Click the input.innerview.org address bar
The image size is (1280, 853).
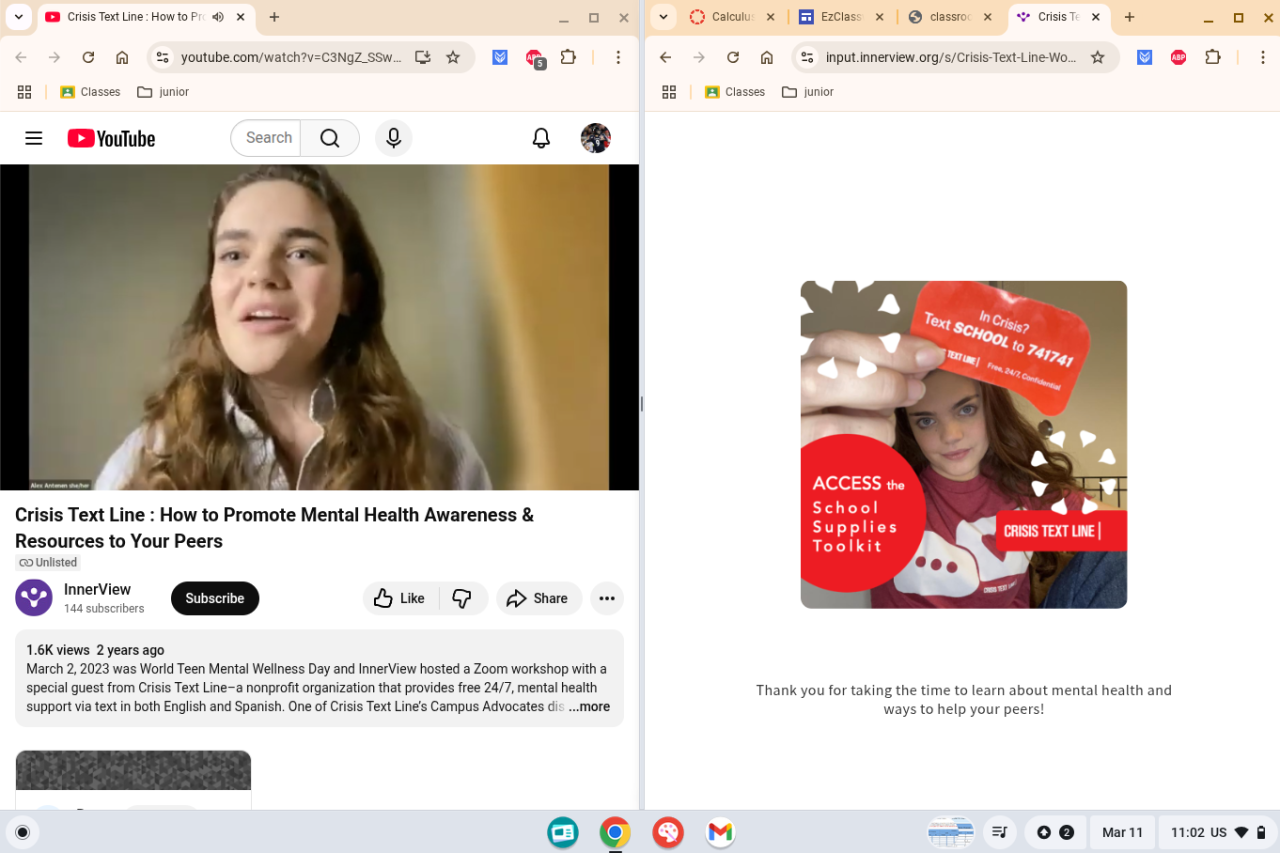pos(951,57)
